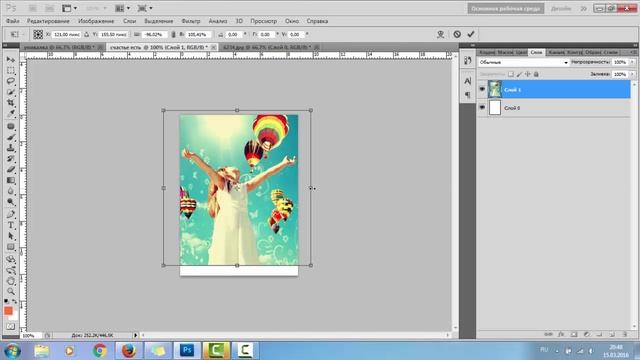Select the Дизайн workspace button
Image resolution: width=640 pixels, height=360 pixels.
(561, 9)
